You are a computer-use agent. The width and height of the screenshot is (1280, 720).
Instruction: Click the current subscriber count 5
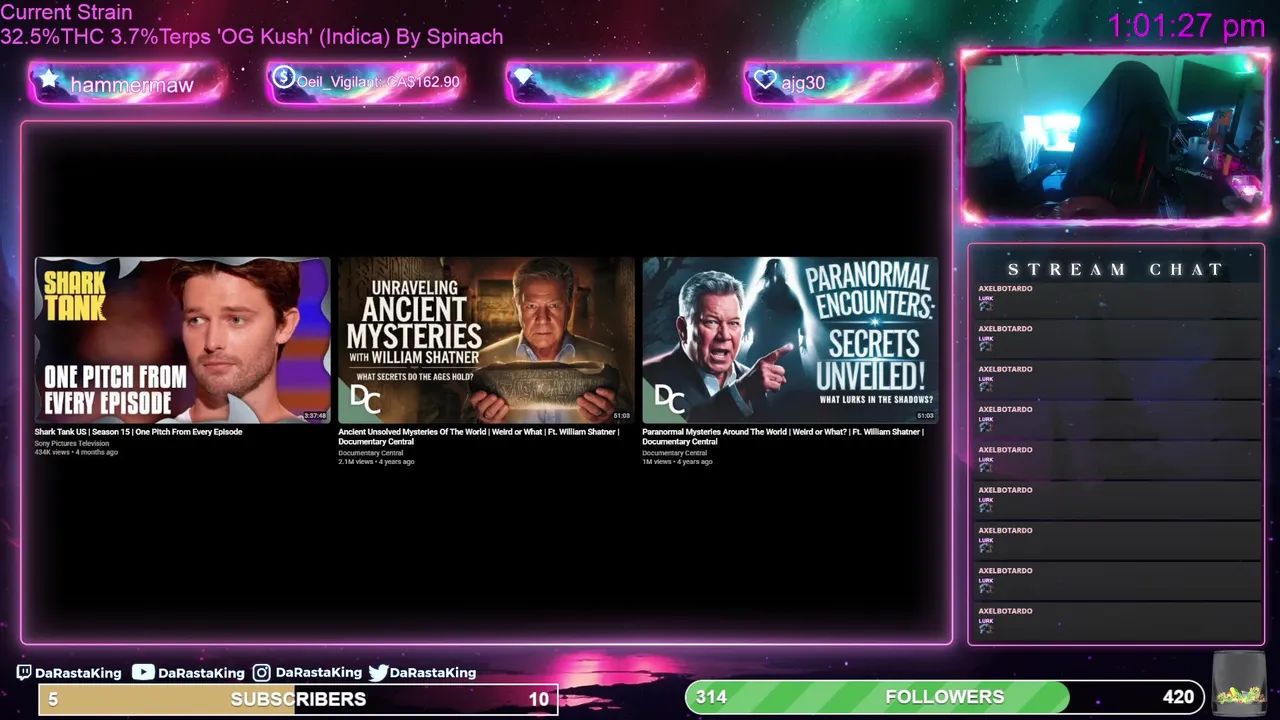[53, 699]
